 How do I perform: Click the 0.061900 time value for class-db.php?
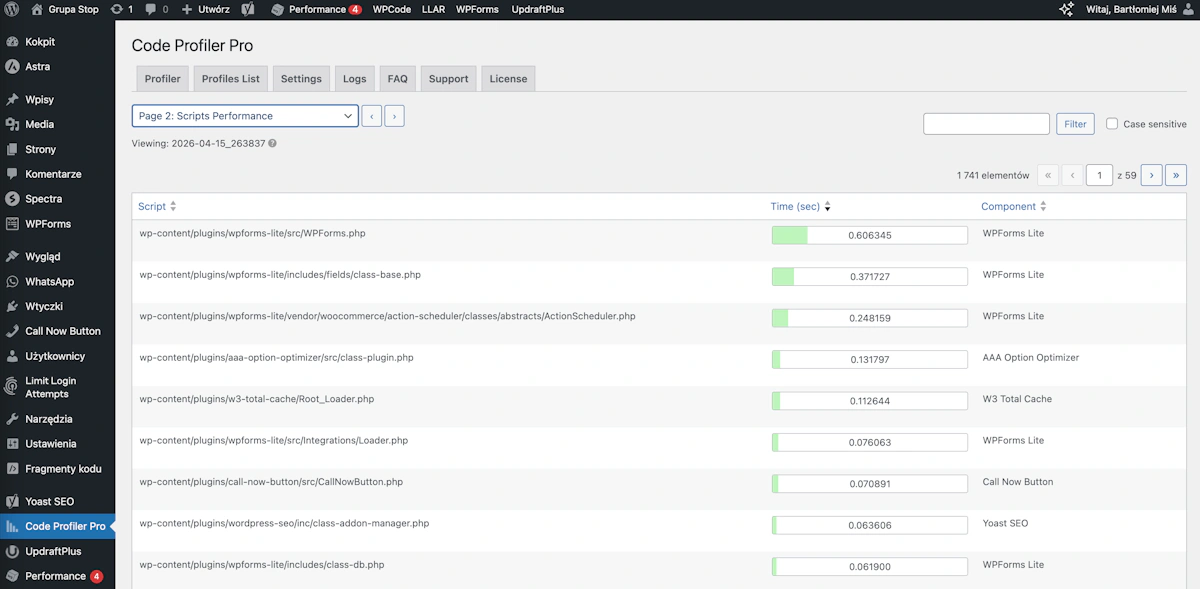point(870,567)
